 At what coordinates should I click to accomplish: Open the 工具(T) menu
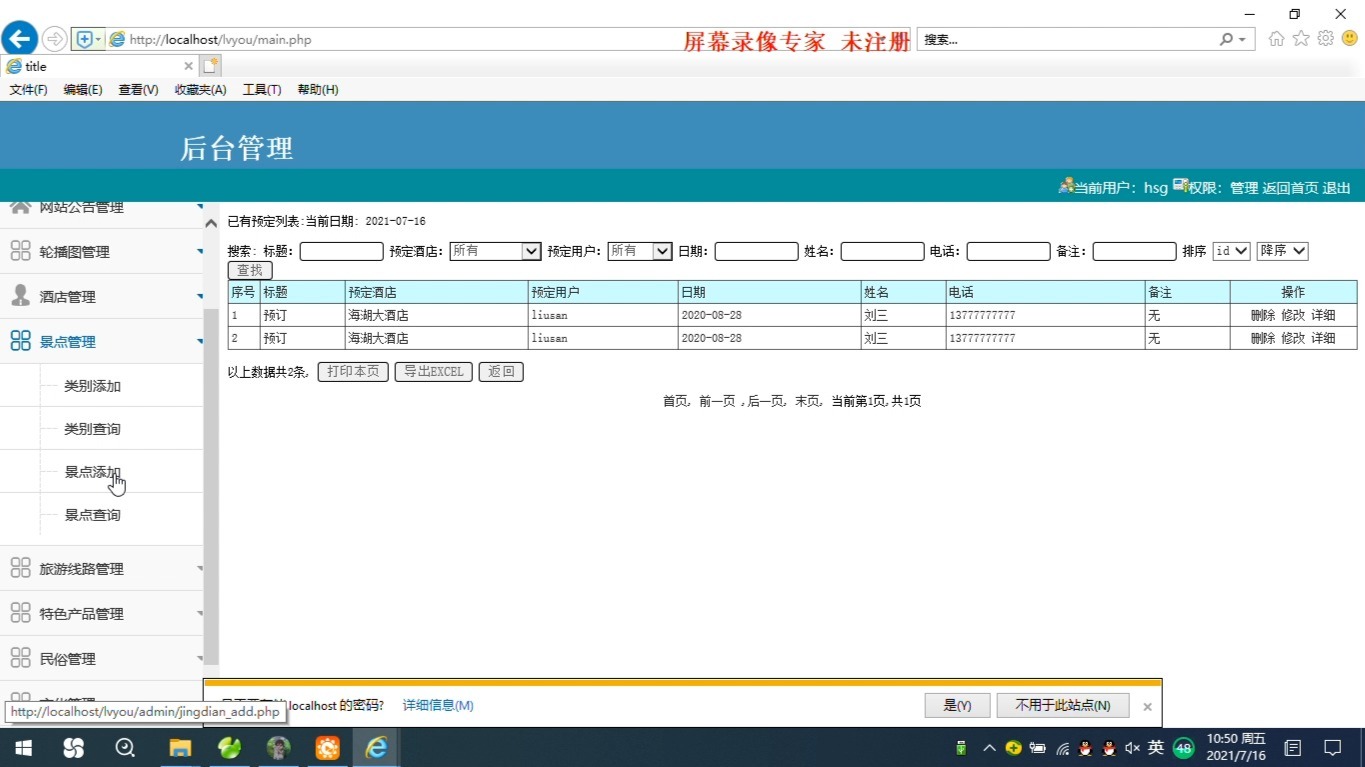[262, 90]
